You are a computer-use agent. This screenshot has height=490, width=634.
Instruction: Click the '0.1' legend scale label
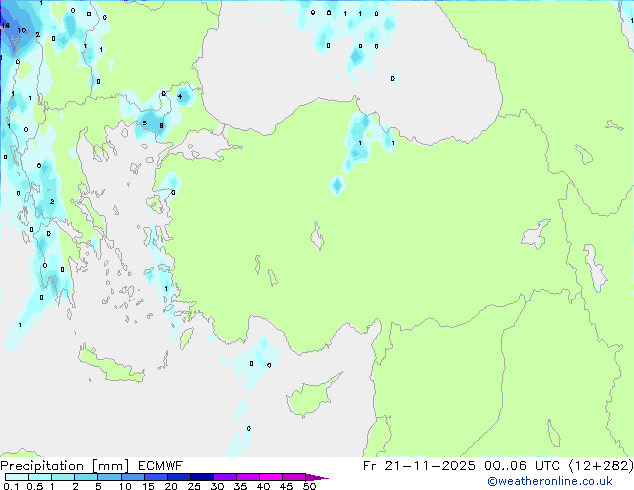pos(11,486)
